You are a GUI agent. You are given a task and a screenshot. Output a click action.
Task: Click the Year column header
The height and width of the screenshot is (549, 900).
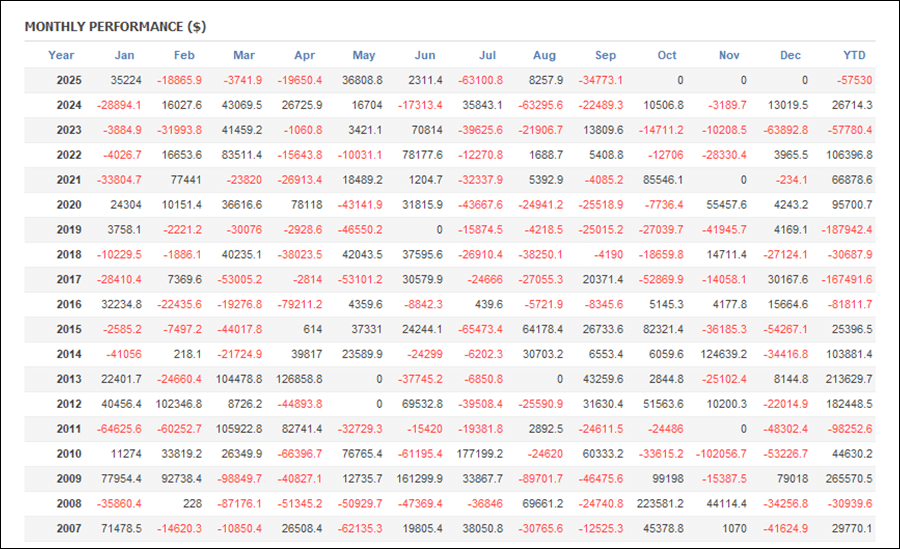[x=61, y=55]
